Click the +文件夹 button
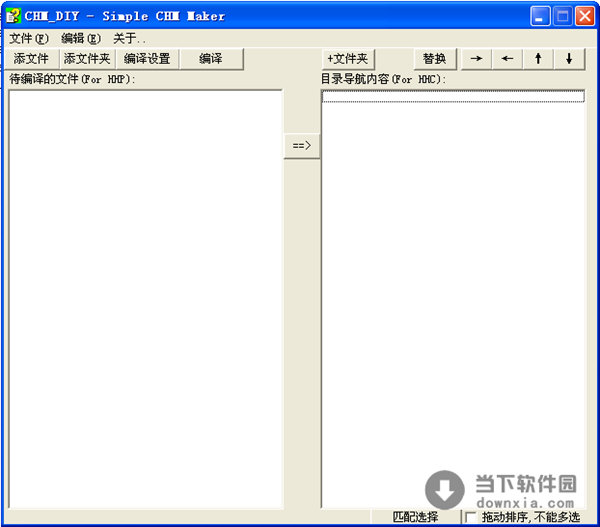 coord(347,59)
